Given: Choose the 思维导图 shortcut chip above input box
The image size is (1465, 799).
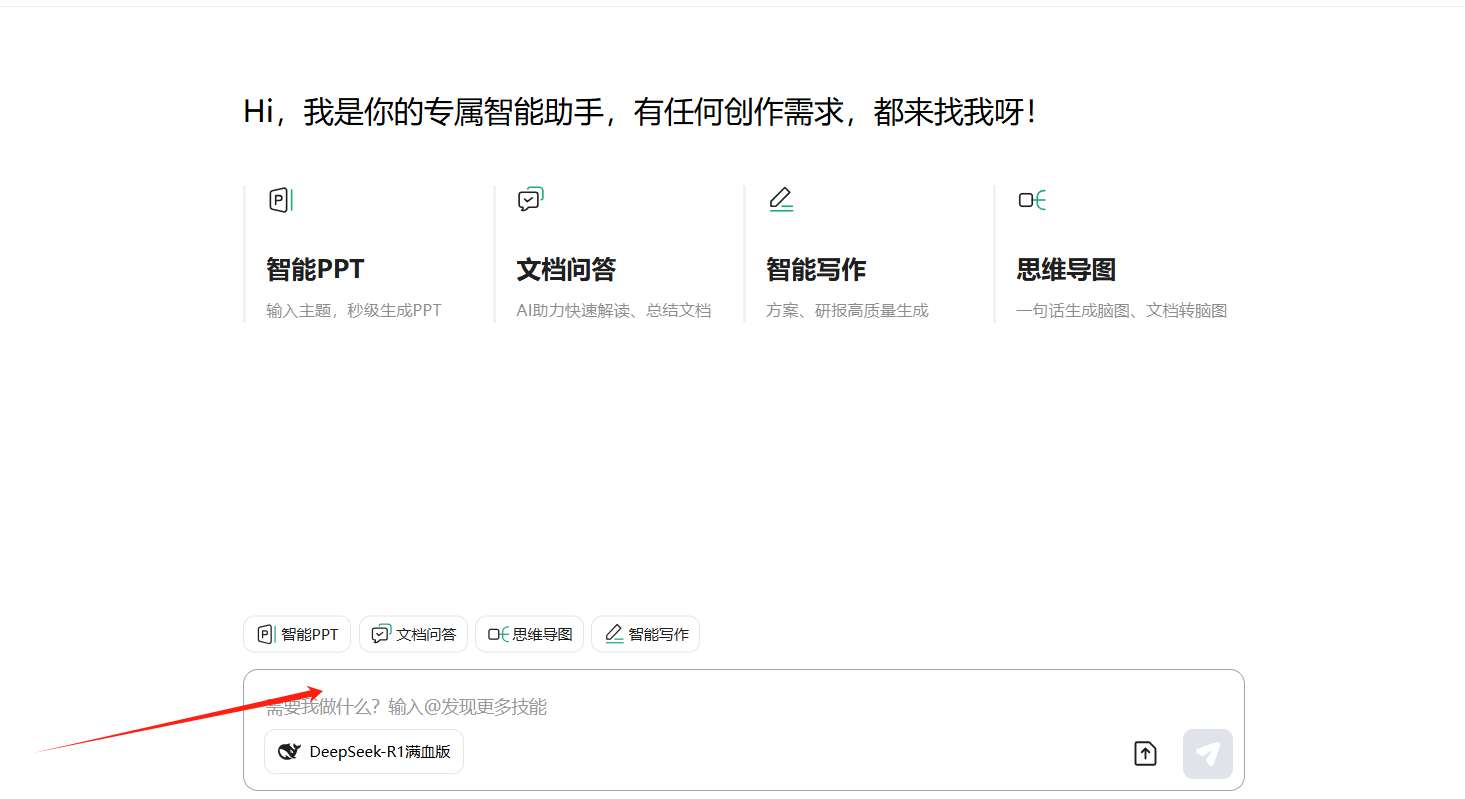Looking at the screenshot, I should coord(529,634).
